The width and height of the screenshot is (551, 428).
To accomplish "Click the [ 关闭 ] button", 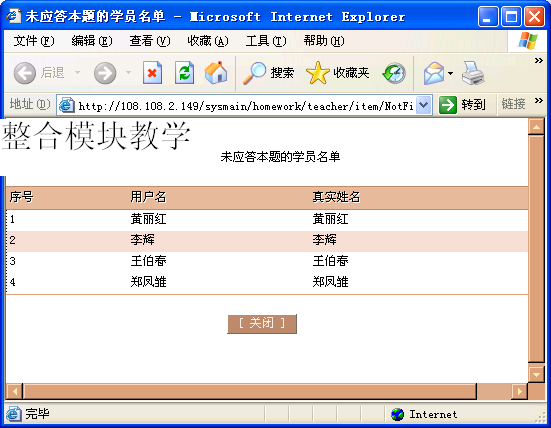I will point(262,324).
